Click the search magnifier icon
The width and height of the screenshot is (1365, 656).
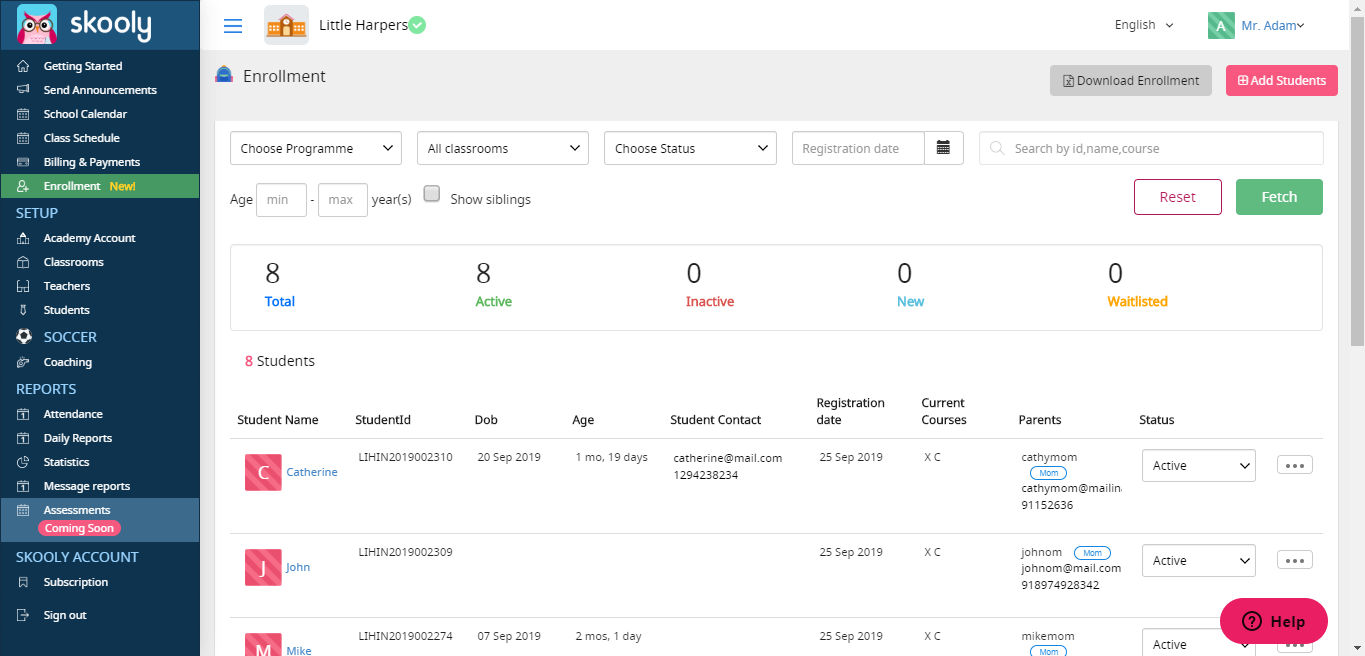click(997, 148)
